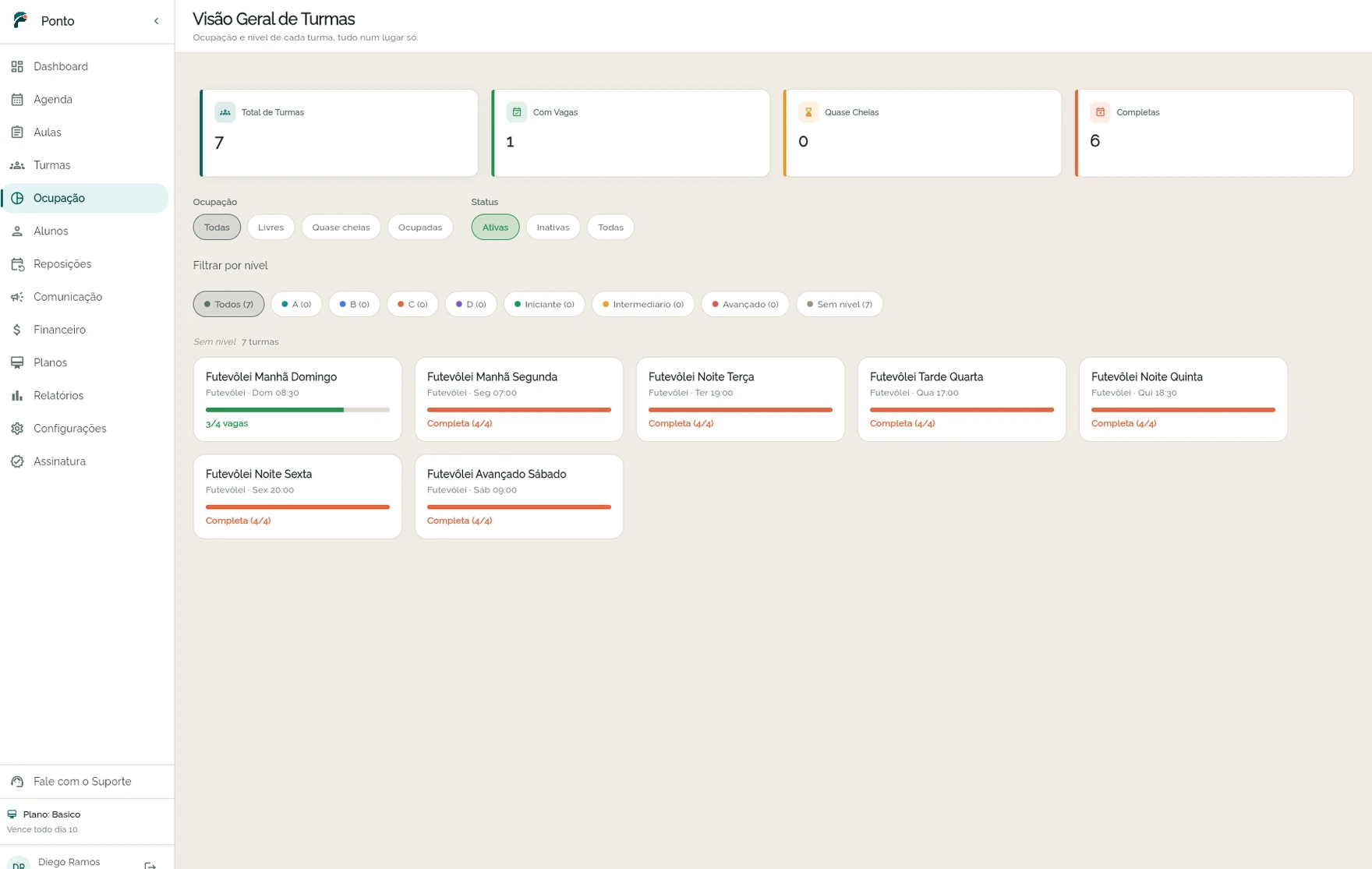Select the Ativas status filter
The image size is (1372, 869).
pos(495,228)
